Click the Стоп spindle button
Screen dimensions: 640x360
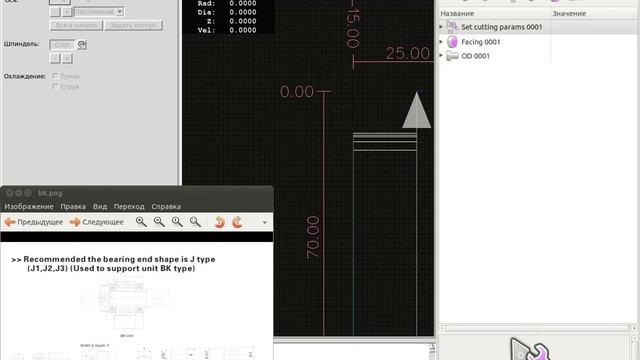click(x=62, y=44)
